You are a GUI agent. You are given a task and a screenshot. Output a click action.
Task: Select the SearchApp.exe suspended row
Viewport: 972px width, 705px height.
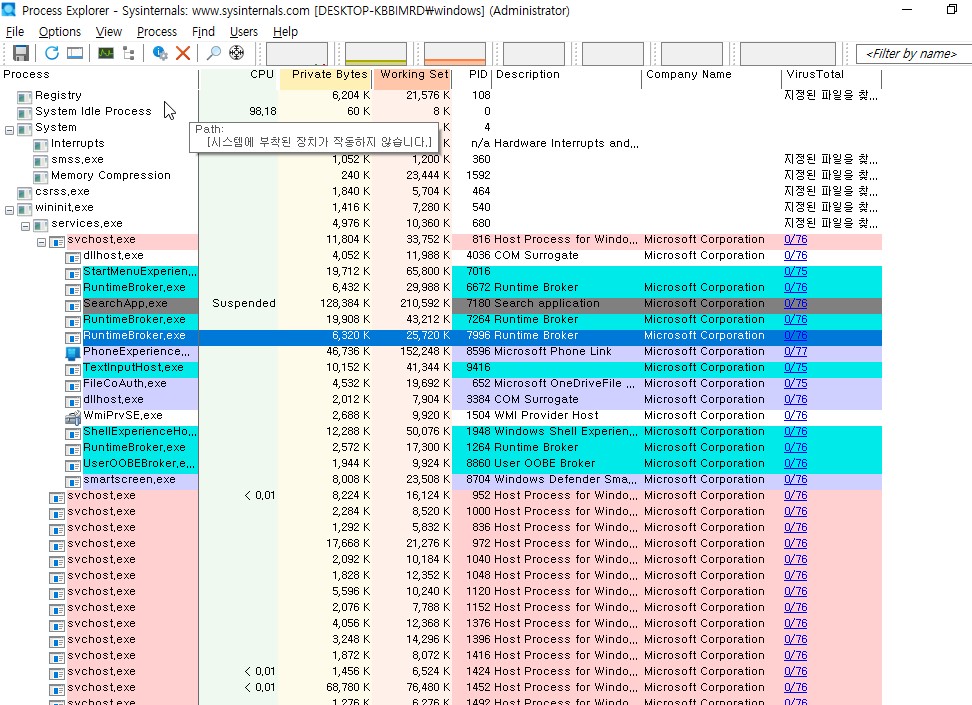tap(441, 304)
